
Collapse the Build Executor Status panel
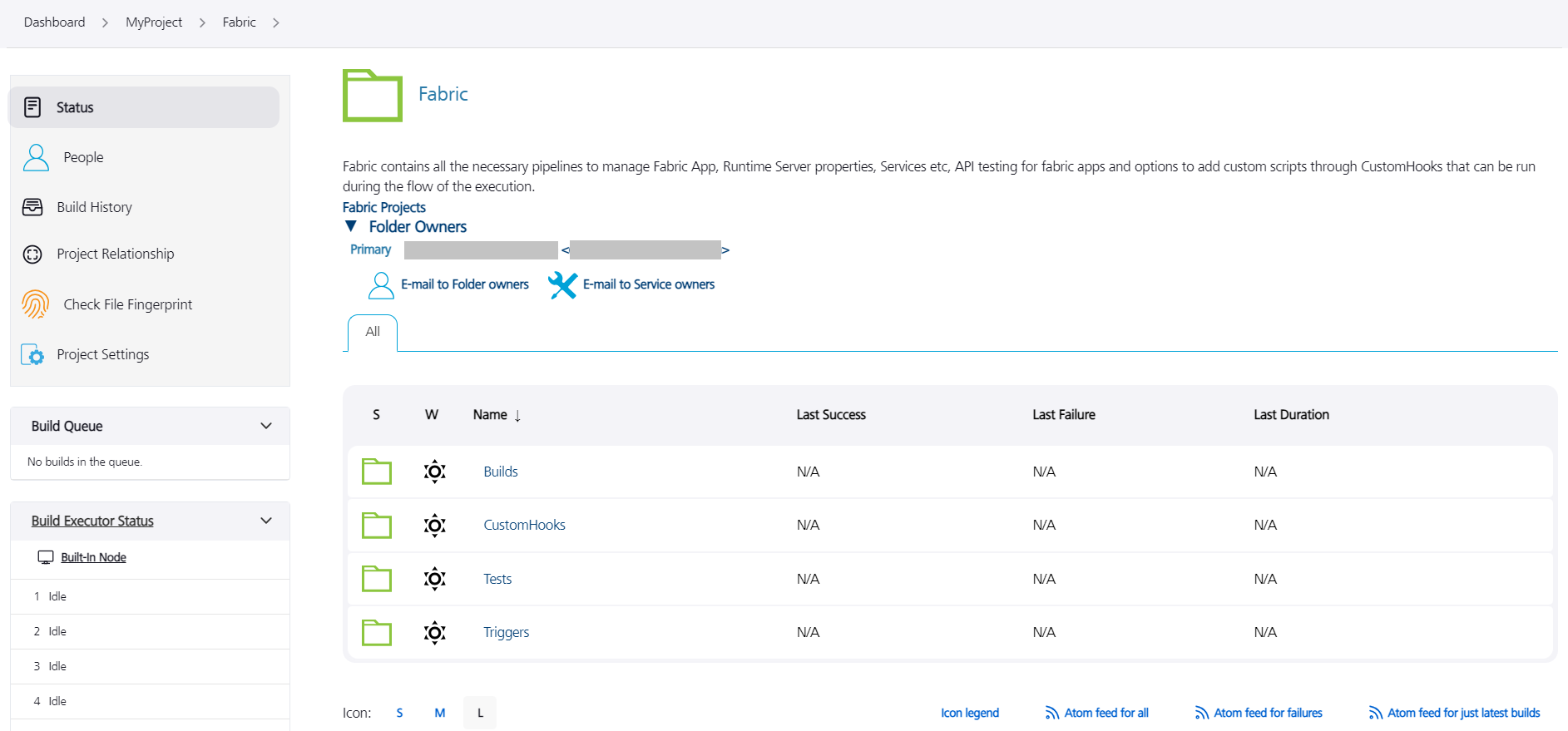click(x=266, y=521)
